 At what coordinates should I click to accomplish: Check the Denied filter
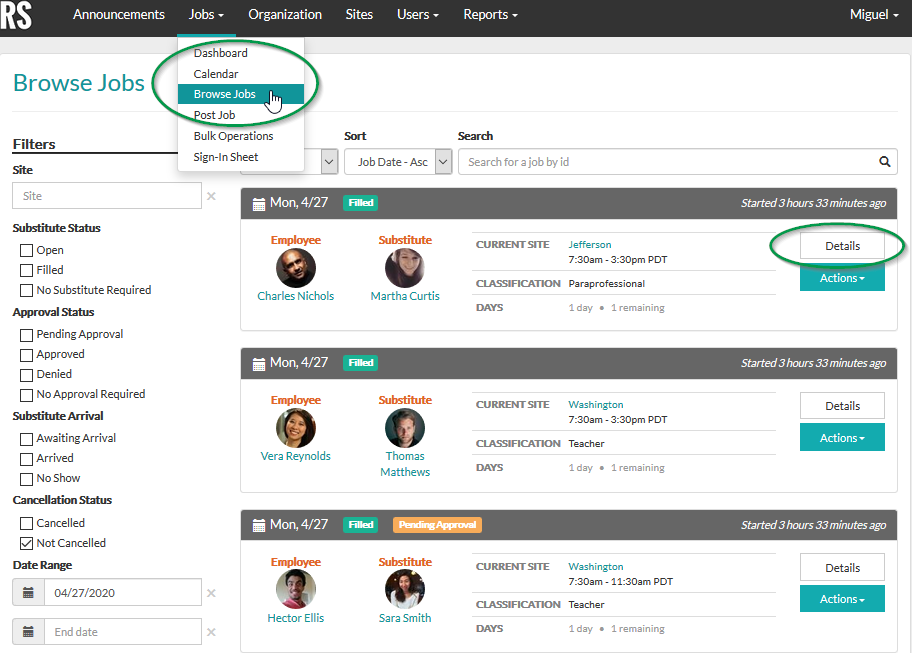(x=26, y=374)
